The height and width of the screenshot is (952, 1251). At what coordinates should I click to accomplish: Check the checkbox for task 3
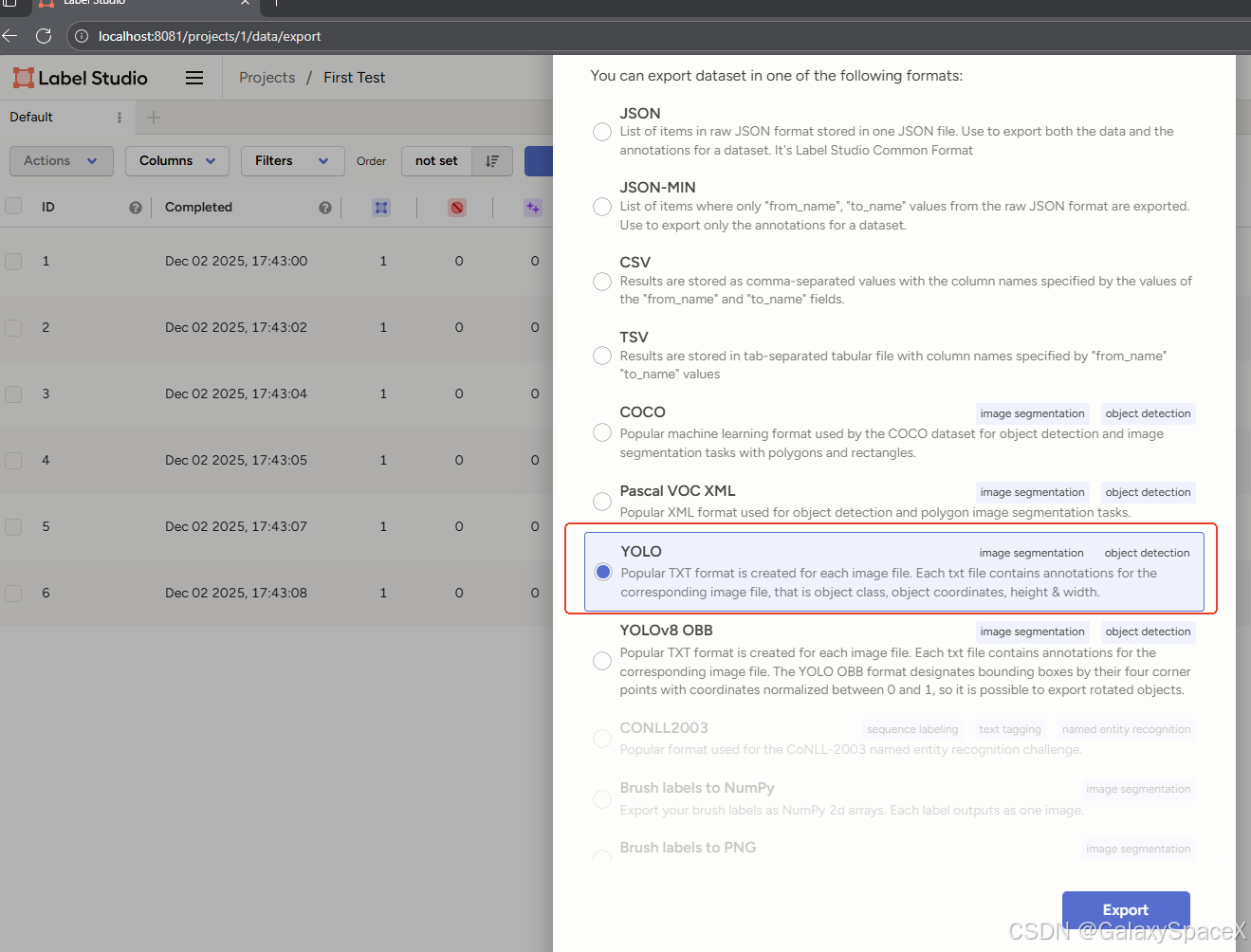[x=13, y=394]
